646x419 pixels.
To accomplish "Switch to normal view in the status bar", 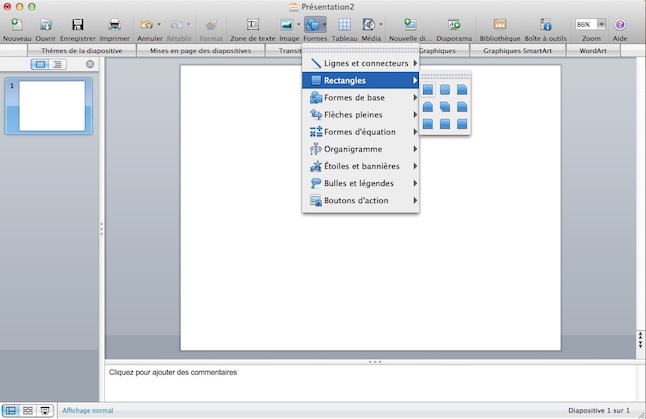I will point(11,411).
